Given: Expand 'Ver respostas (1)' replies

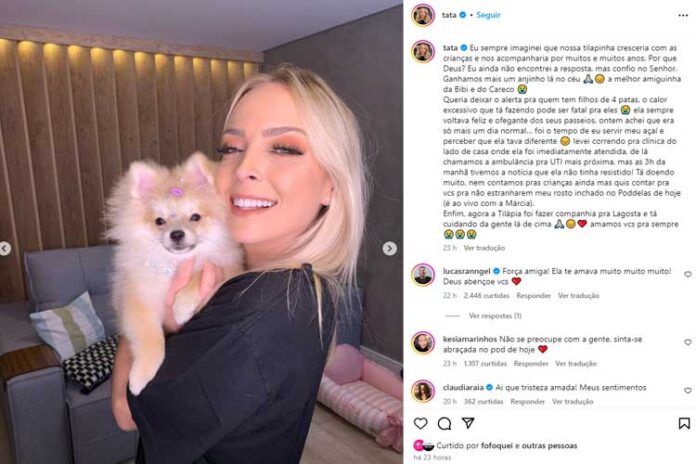Looking at the screenshot, I should click(x=495, y=316).
